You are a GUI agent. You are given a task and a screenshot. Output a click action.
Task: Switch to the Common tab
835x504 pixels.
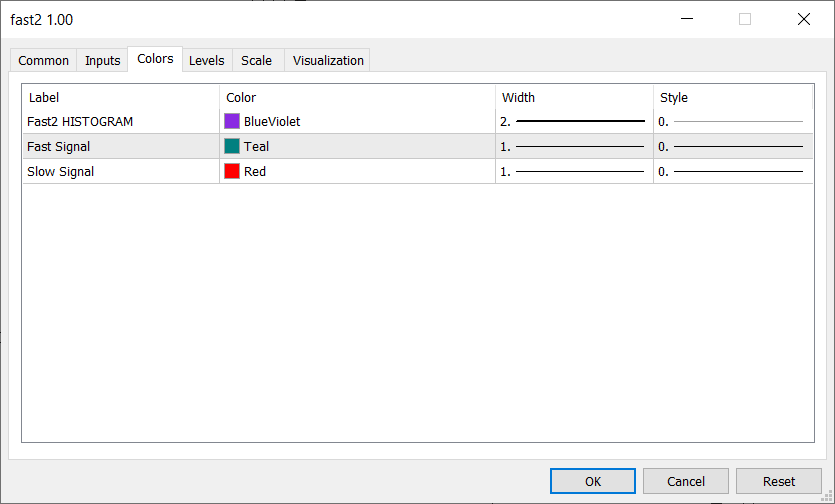44,61
